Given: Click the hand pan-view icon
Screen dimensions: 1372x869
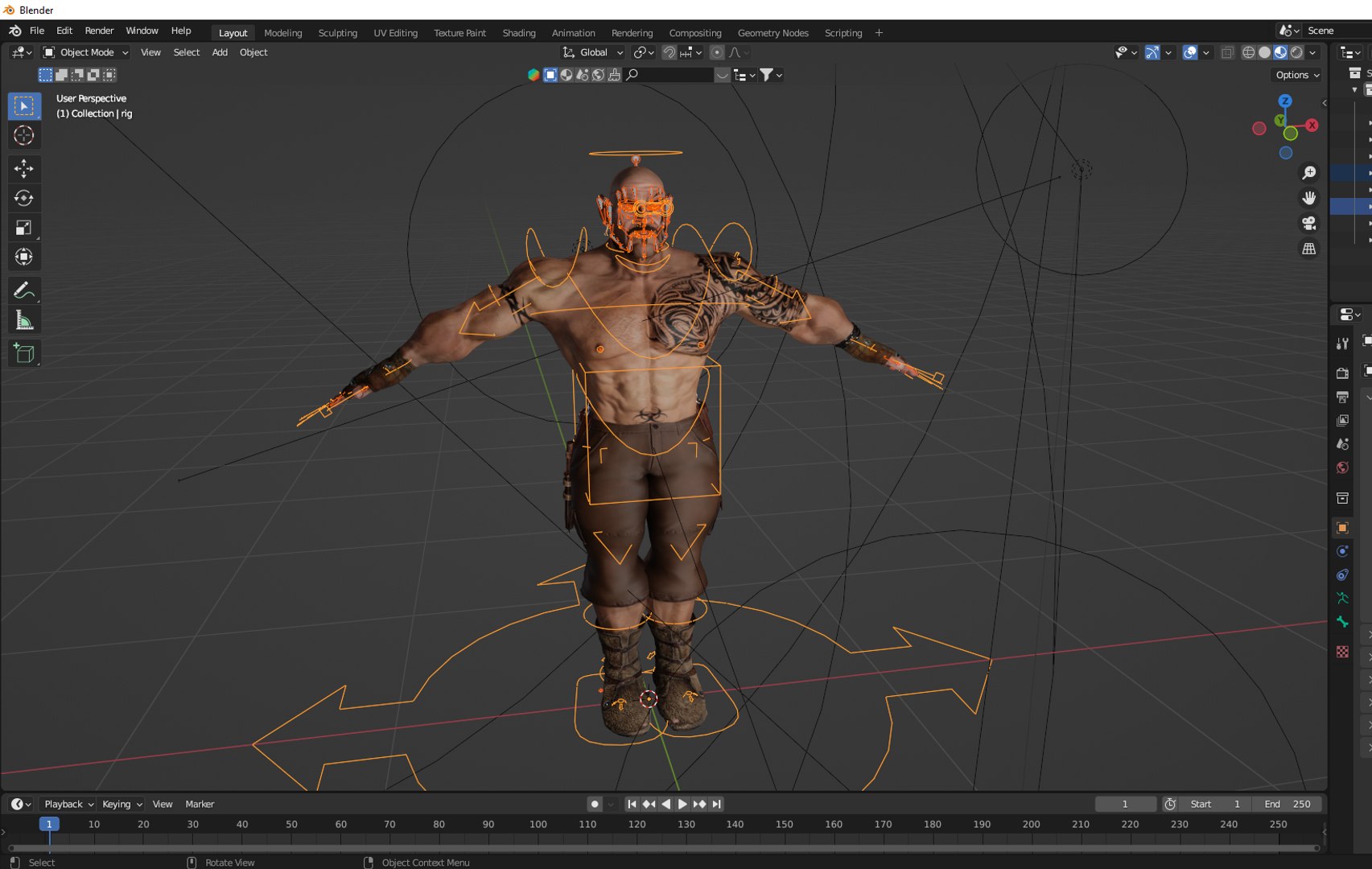Looking at the screenshot, I should [x=1309, y=198].
